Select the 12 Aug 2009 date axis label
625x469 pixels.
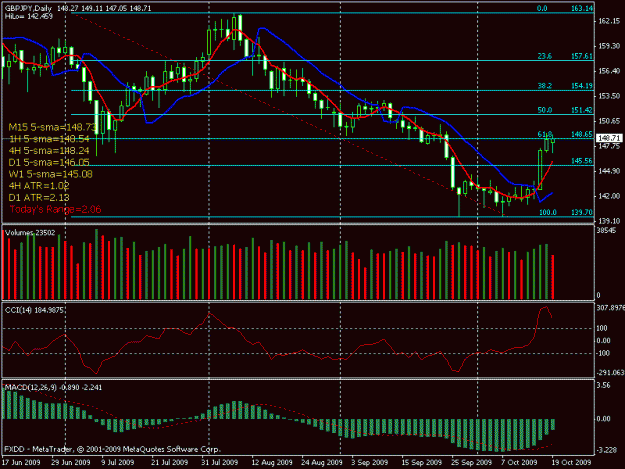[x=272, y=463]
